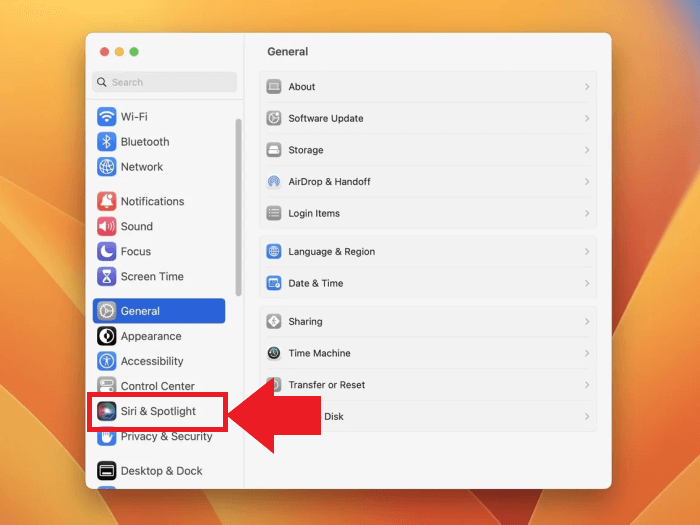Click the magnifying glass search icon
Screen dimensions: 700x525
(102, 82)
